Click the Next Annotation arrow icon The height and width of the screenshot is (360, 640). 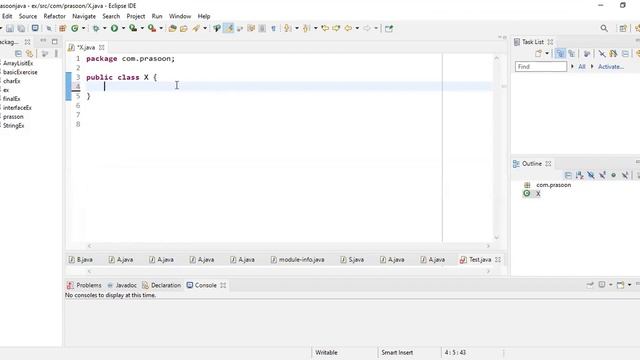point(288,28)
